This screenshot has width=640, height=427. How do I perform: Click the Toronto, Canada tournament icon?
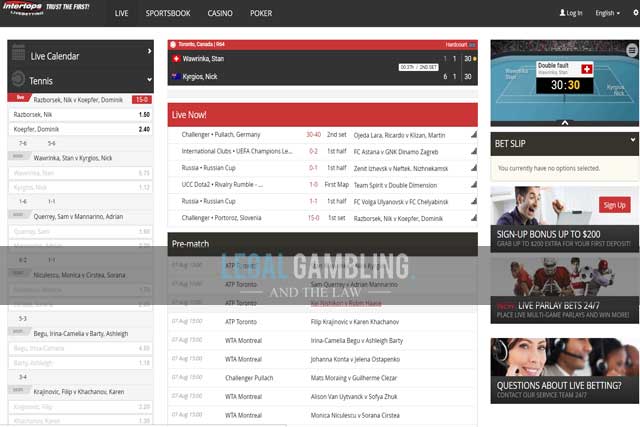tap(173, 44)
